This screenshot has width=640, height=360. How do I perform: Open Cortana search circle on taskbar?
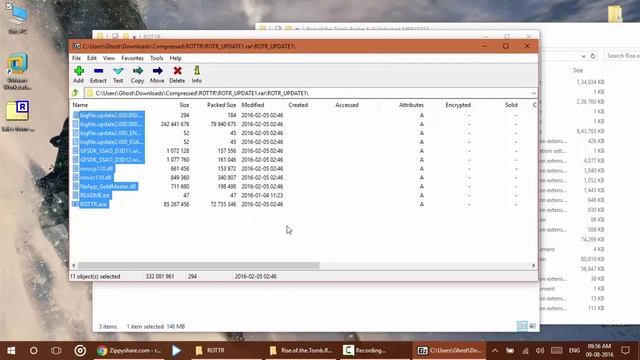coord(33,350)
